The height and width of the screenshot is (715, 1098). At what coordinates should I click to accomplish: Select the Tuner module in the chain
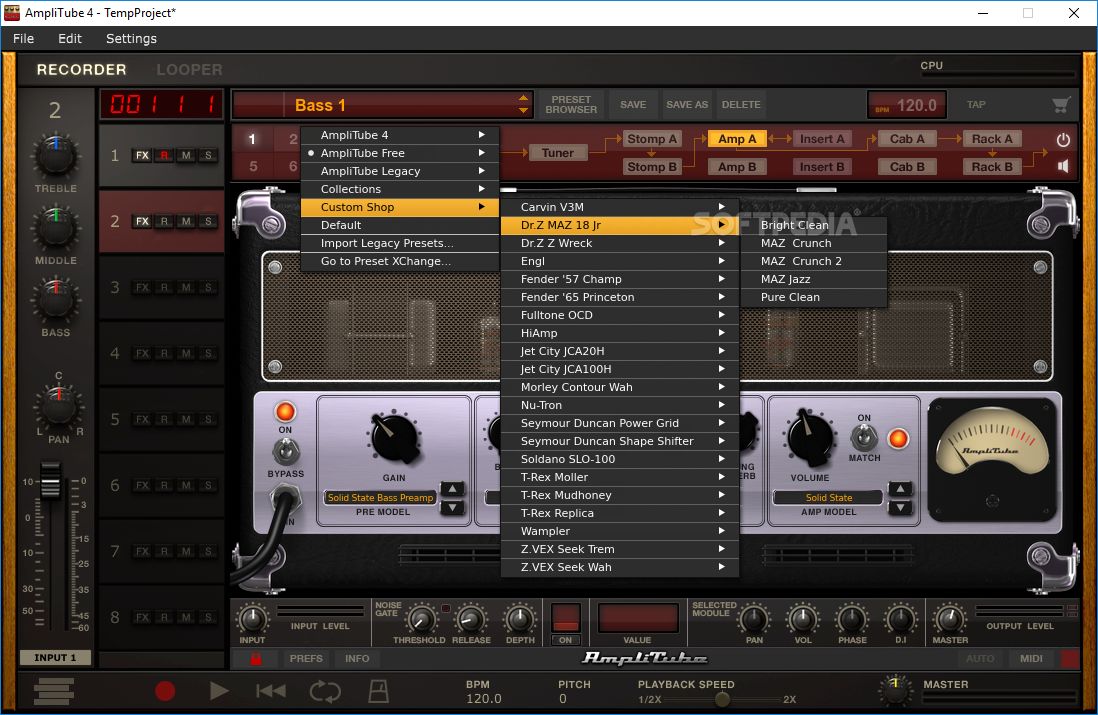557,153
